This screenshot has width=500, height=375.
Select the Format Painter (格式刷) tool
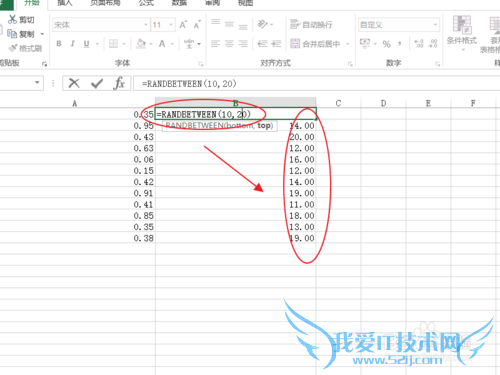click(25, 48)
